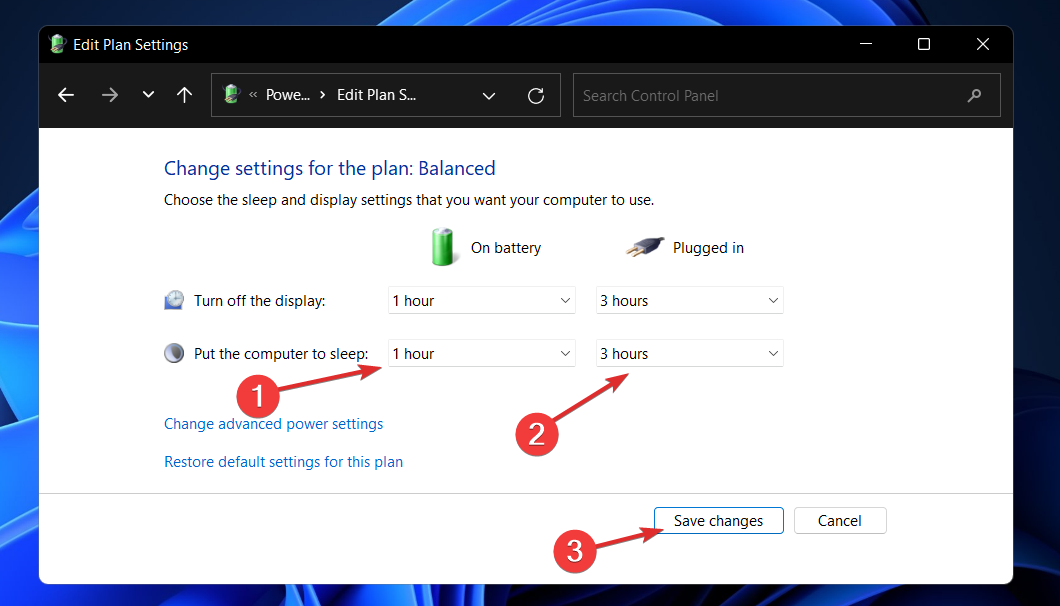Click the battery icon above On battery column
The width and height of the screenshot is (1060, 606).
click(x=443, y=247)
